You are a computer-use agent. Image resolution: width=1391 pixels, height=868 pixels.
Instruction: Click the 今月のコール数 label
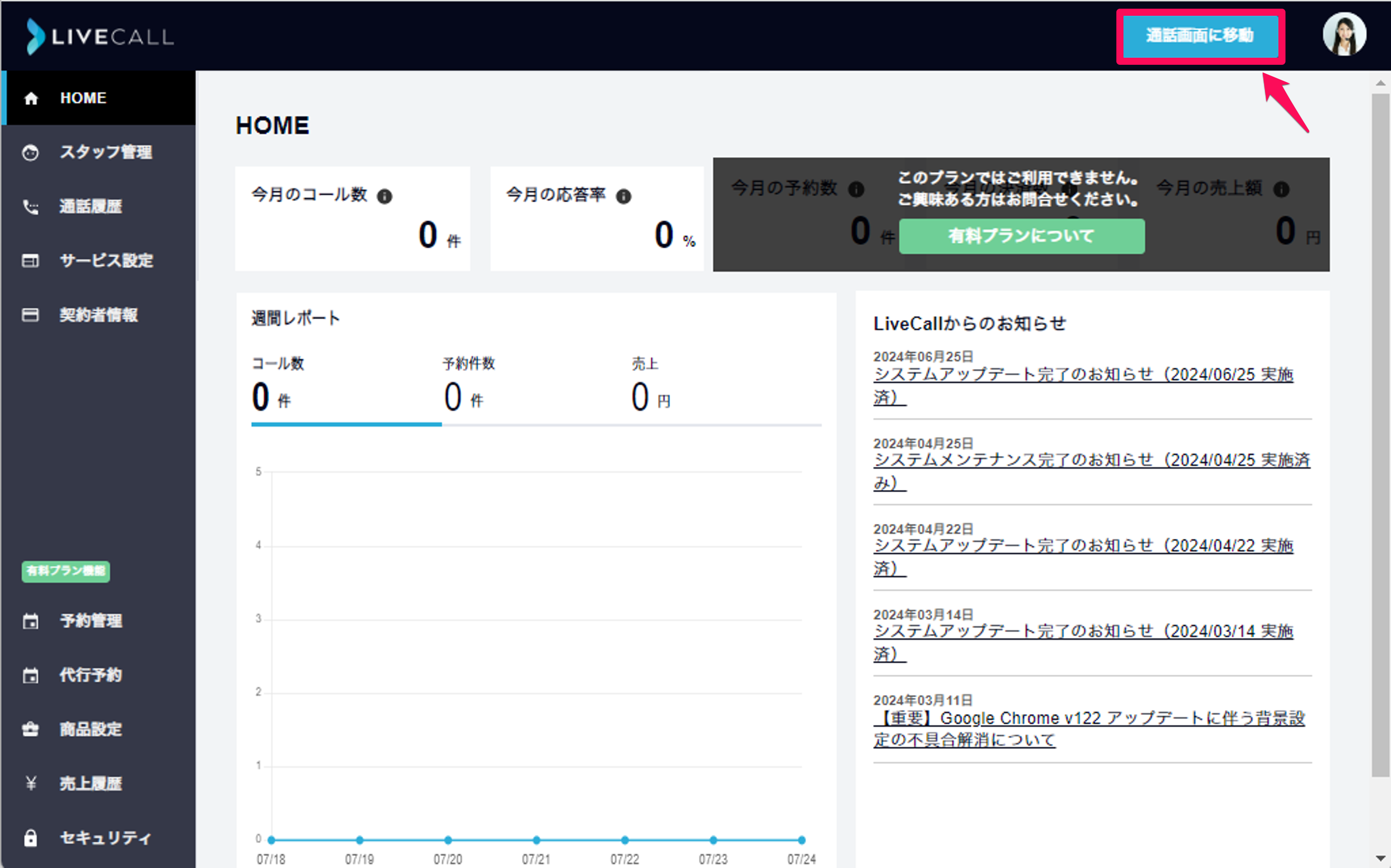pos(309,195)
